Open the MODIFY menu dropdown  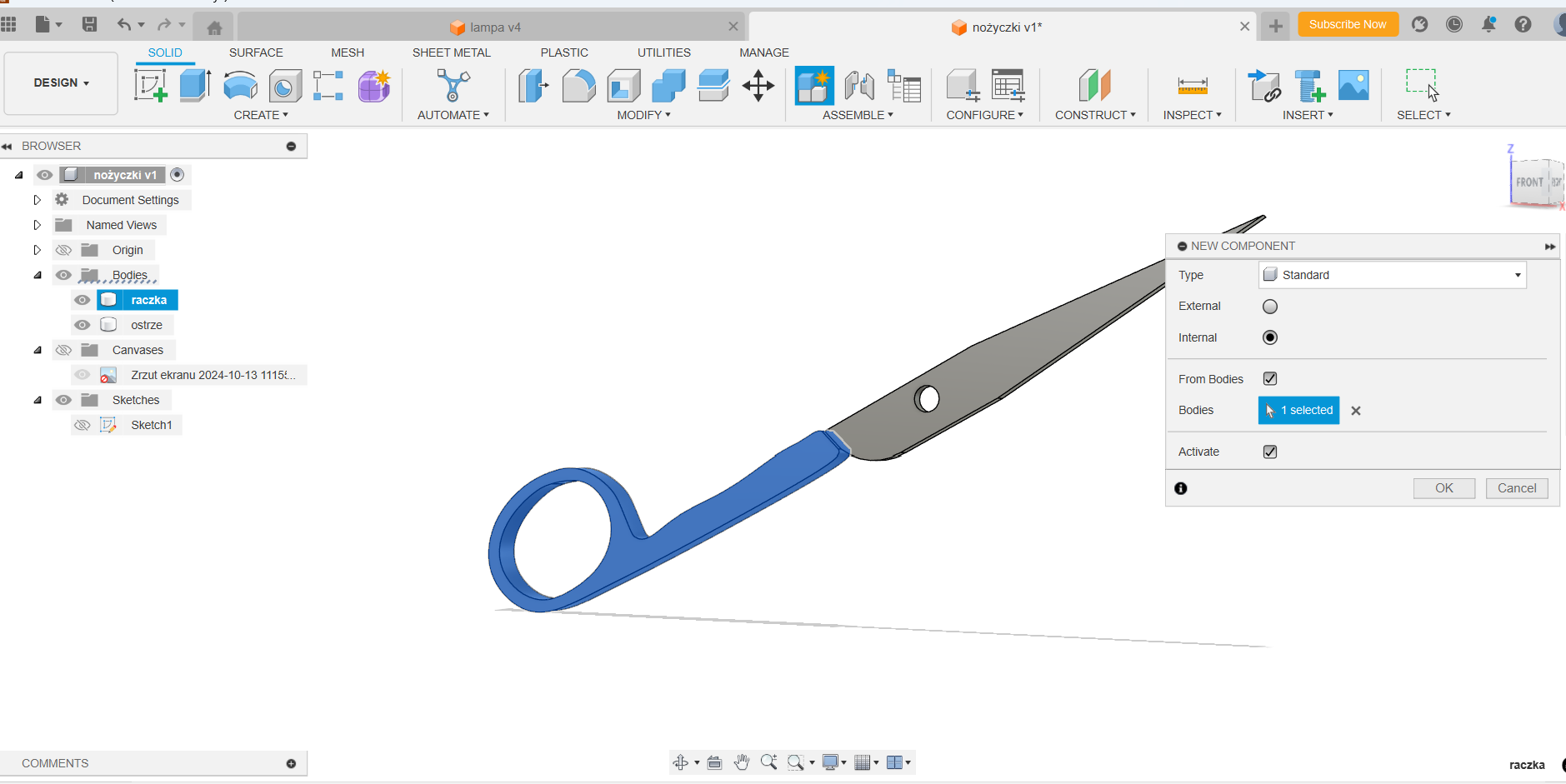(643, 115)
